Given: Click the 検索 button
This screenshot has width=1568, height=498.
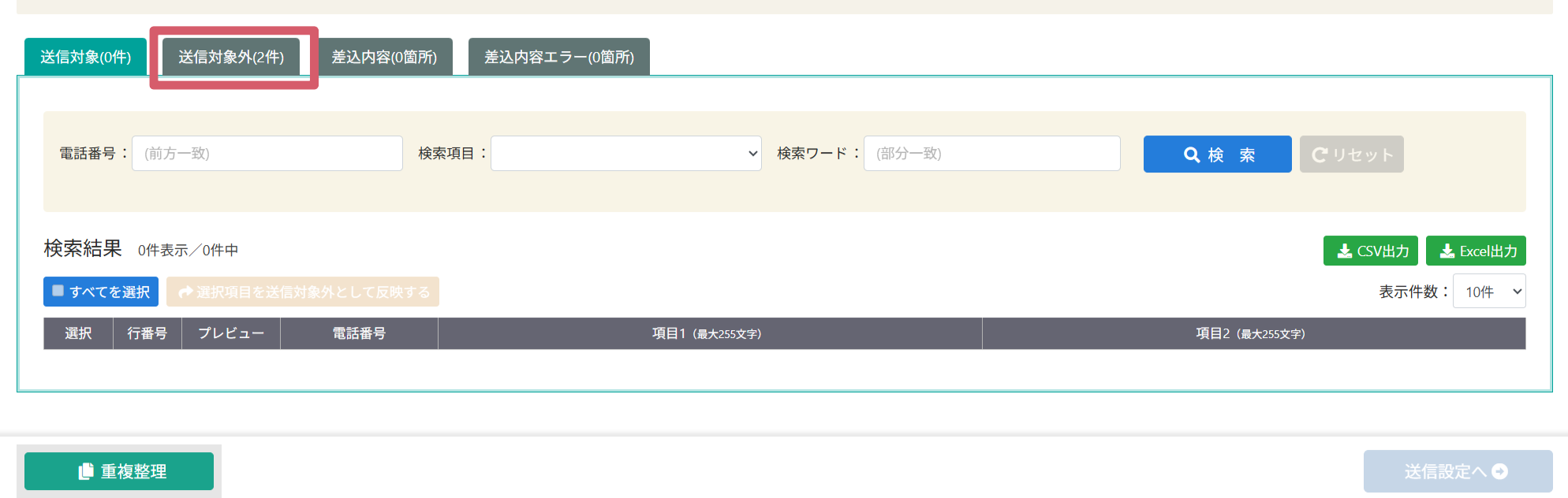Looking at the screenshot, I should click(1218, 154).
